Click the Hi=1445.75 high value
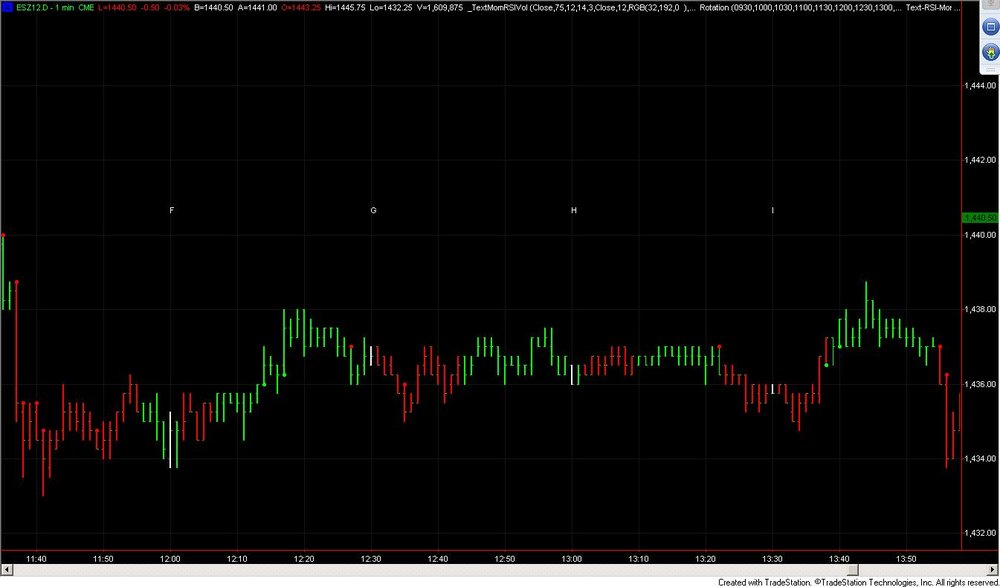Viewport: 1000px width, 587px height. 345,7
